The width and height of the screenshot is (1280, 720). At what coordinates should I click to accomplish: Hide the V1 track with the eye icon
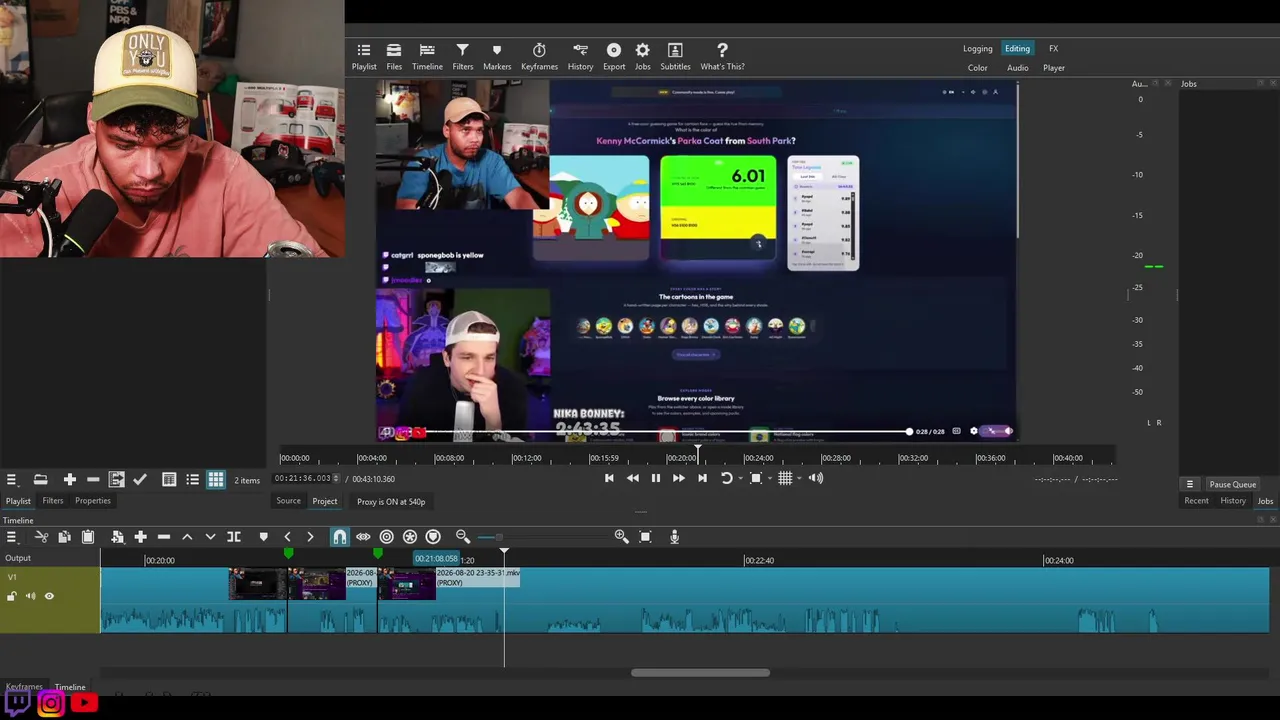[x=49, y=596]
